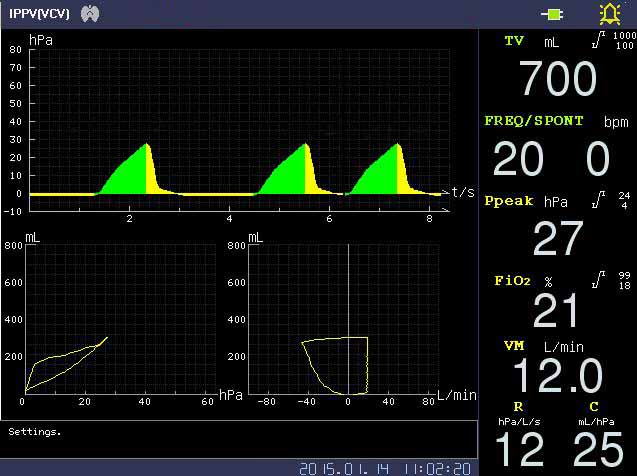The width and height of the screenshot is (637, 476).
Task: Select the frequency value 20
Action: tap(518, 159)
